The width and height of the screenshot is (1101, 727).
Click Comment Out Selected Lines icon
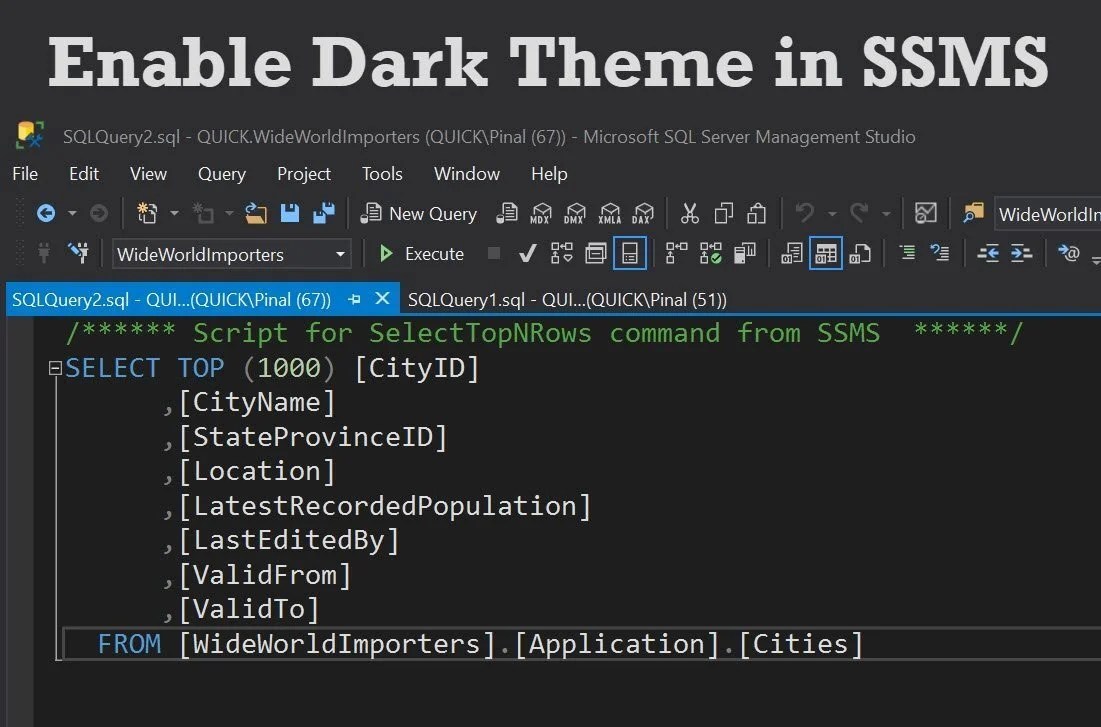907,253
